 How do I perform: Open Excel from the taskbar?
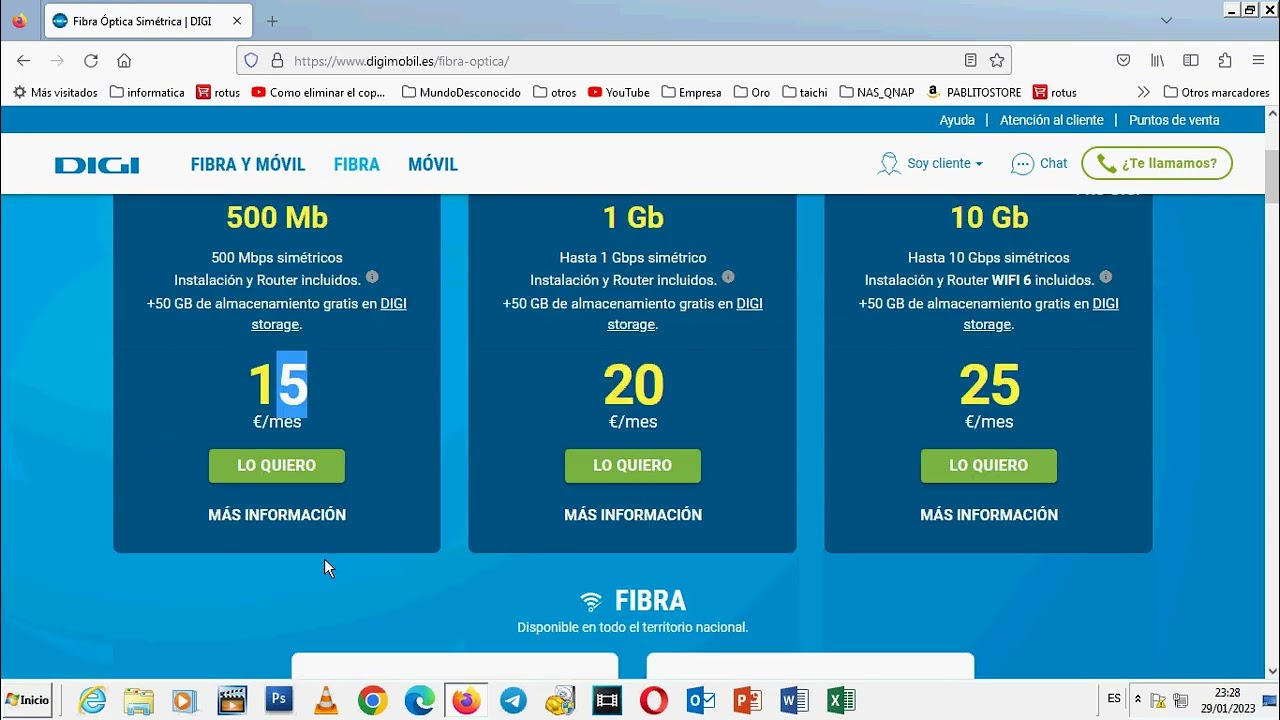click(841, 701)
